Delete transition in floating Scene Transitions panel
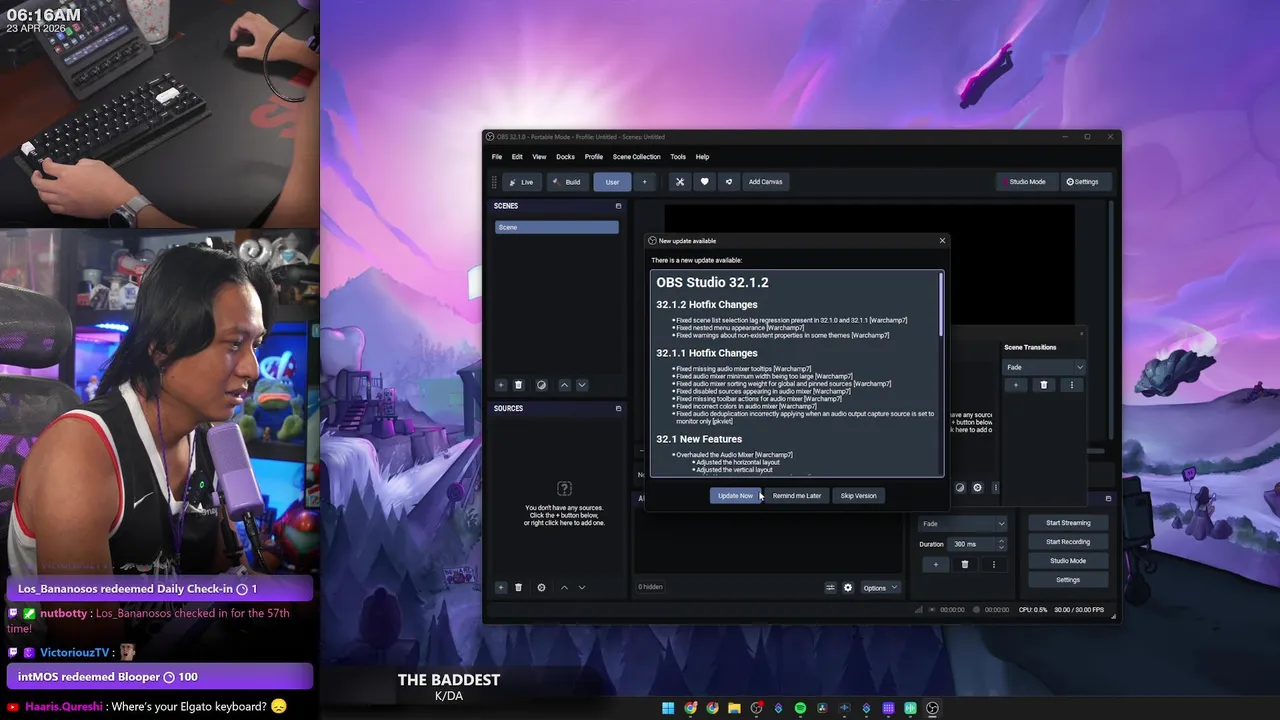The height and width of the screenshot is (720, 1280). (x=1044, y=385)
